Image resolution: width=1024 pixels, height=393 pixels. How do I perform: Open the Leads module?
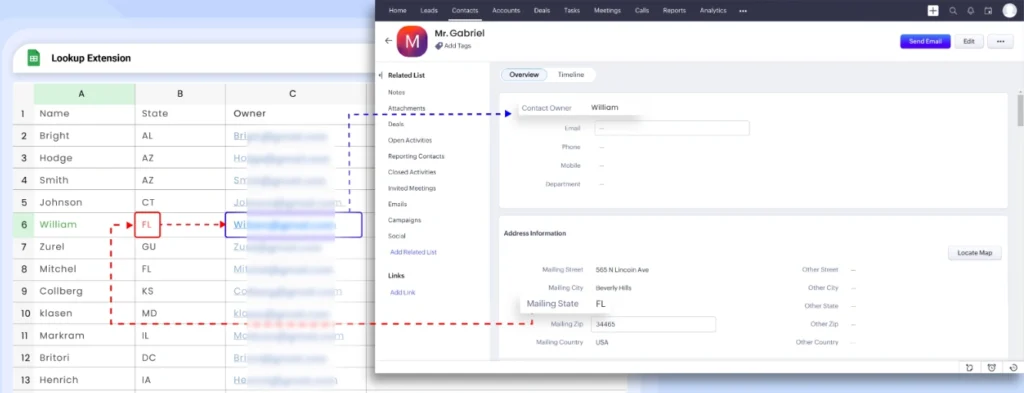(x=429, y=10)
